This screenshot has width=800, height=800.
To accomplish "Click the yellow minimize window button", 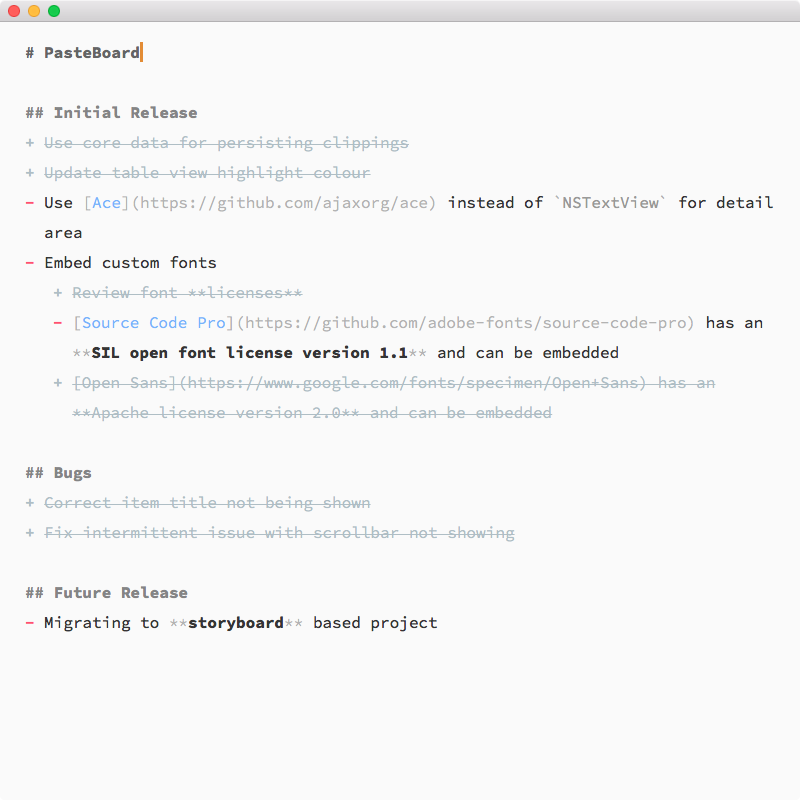I will pyautogui.click(x=34, y=11).
